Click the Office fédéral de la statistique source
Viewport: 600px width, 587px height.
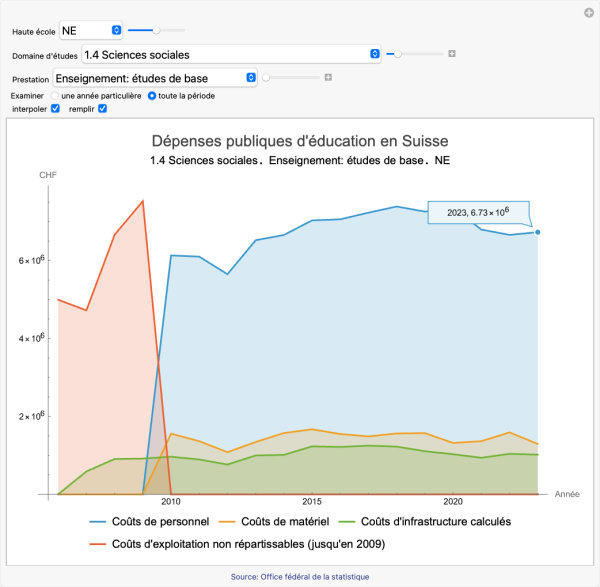tap(299, 576)
